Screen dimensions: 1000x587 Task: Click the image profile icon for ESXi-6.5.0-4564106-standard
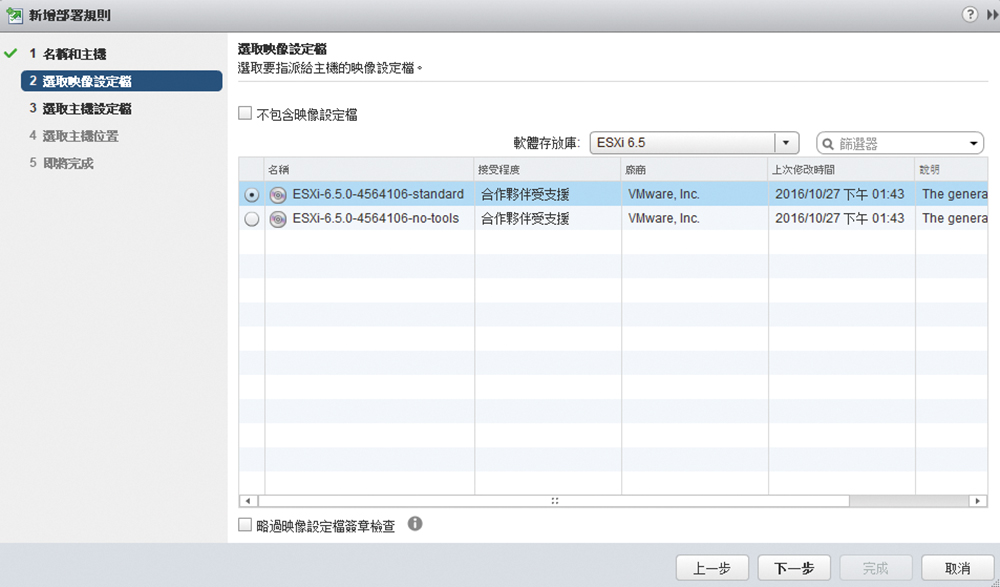tap(278, 195)
